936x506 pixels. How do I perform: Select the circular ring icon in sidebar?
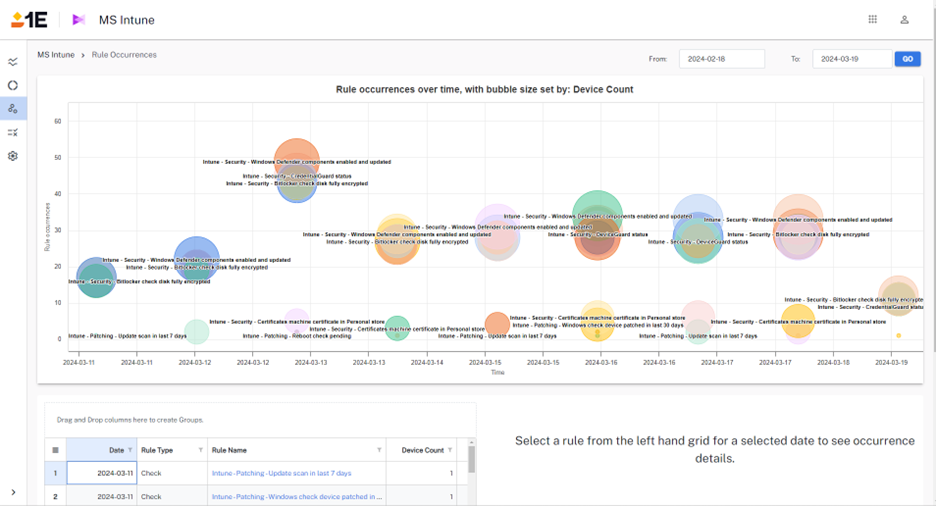[x=13, y=85]
